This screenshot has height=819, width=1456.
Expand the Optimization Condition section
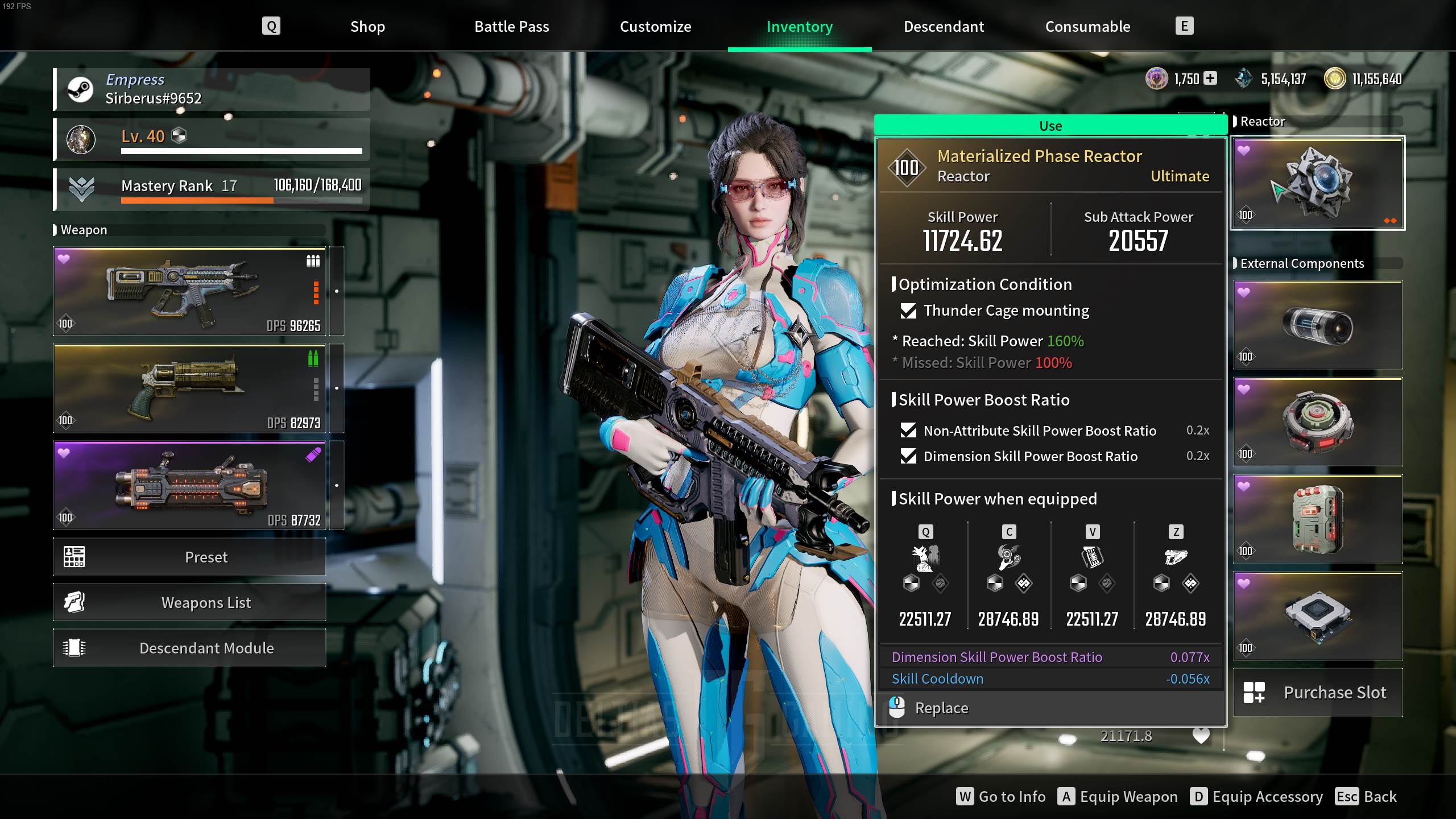point(984,284)
